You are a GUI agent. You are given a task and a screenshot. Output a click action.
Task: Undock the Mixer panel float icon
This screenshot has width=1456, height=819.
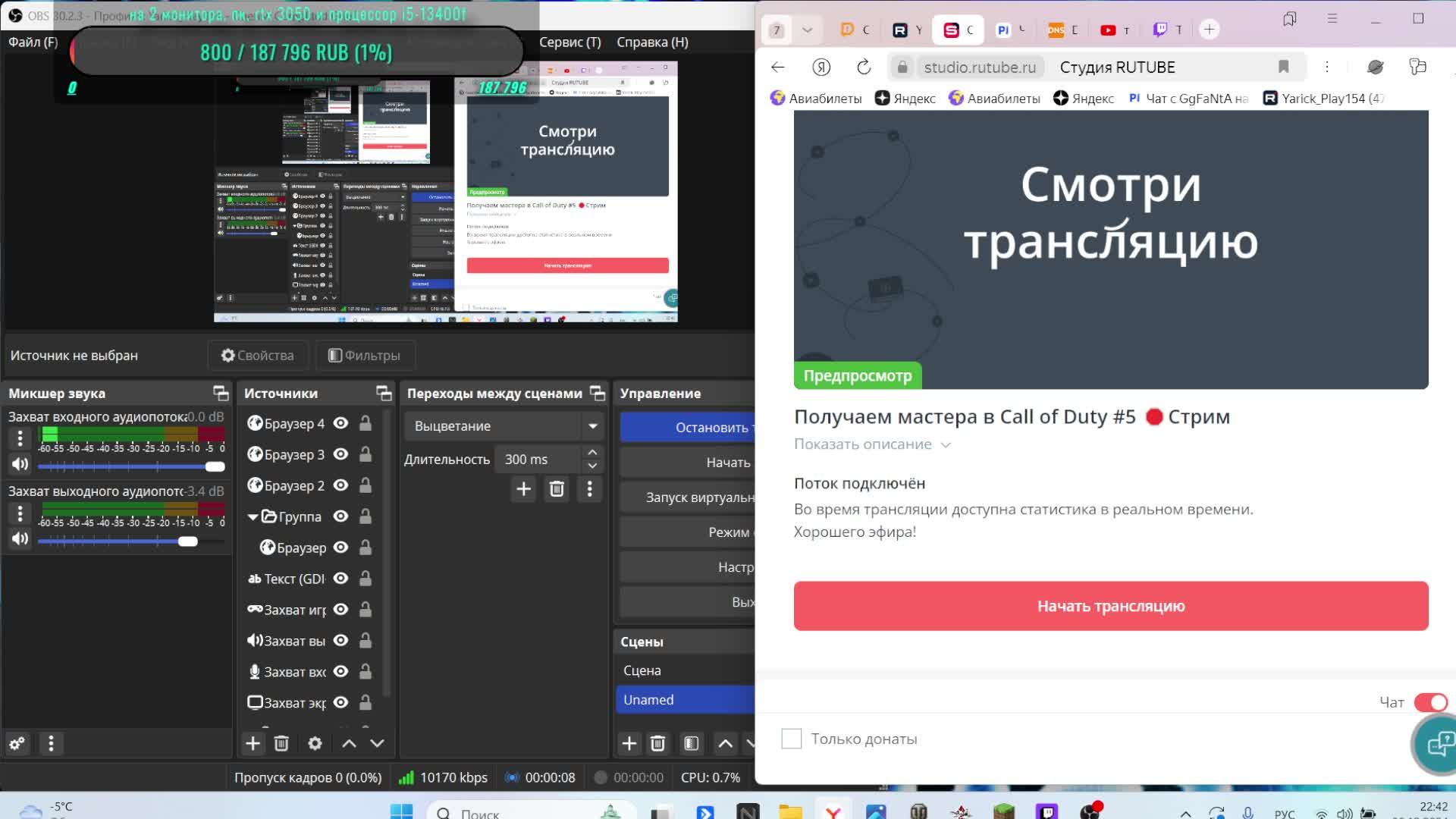pos(221,393)
